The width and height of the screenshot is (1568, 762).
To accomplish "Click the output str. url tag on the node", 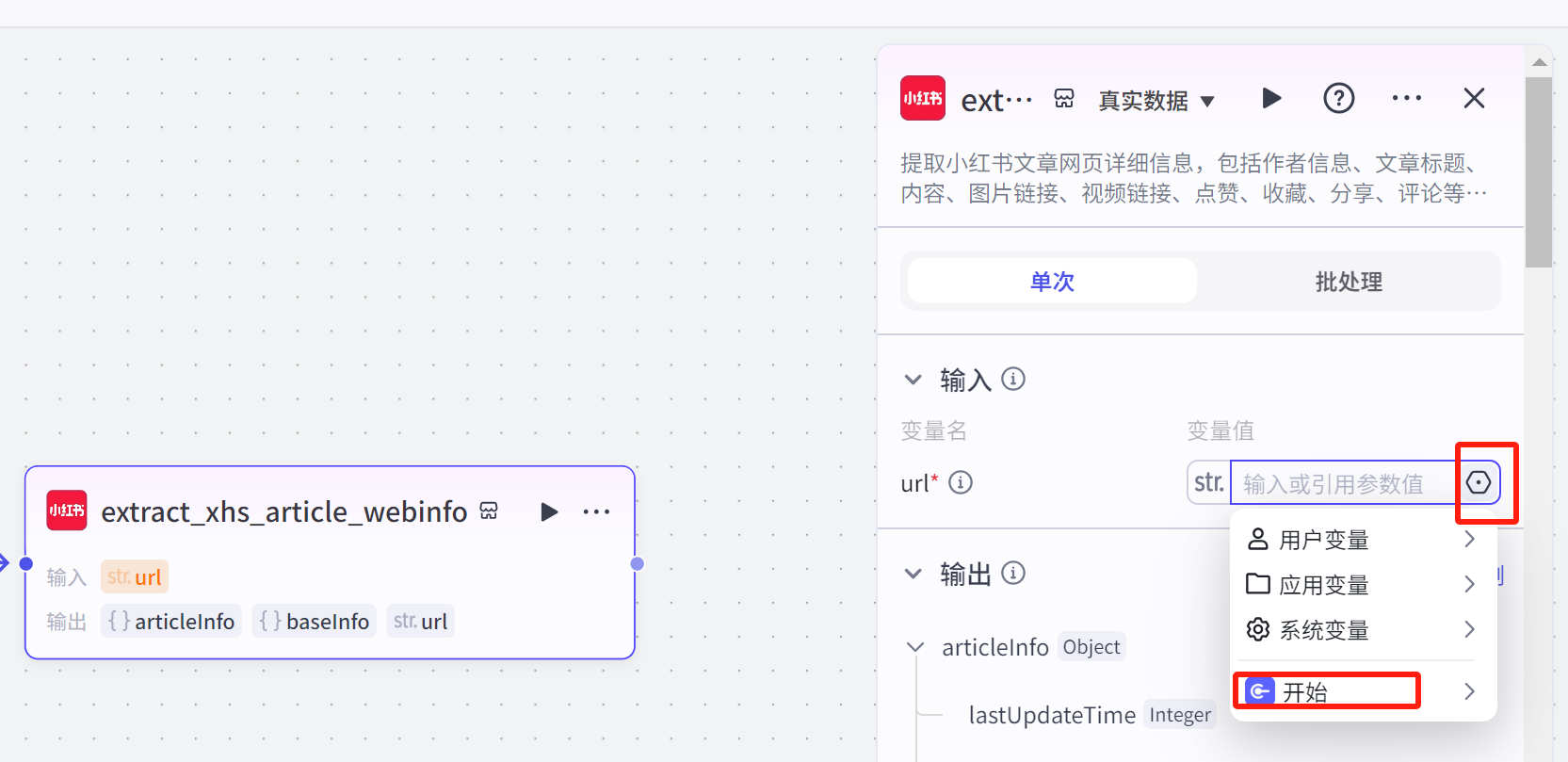I will [420, 622].
